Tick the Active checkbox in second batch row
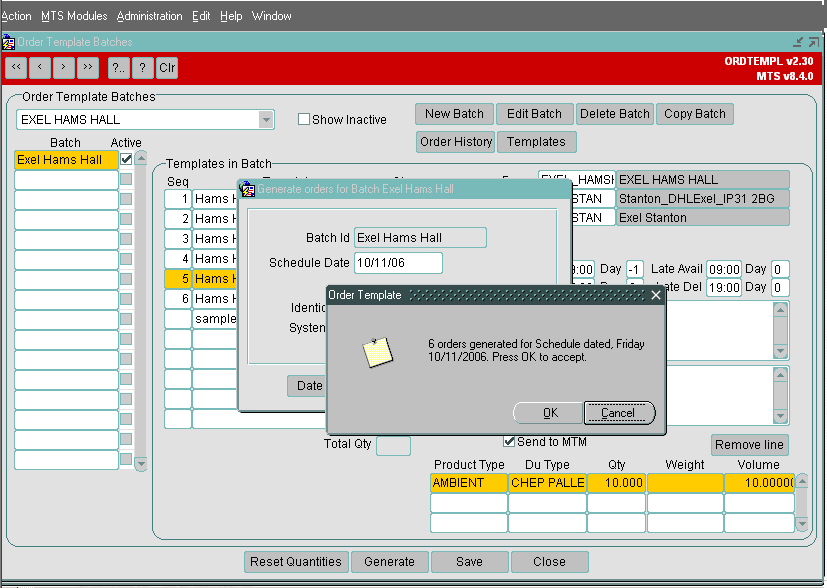The image size is (827, 588). pyautogui.click(x=126, y=179)
